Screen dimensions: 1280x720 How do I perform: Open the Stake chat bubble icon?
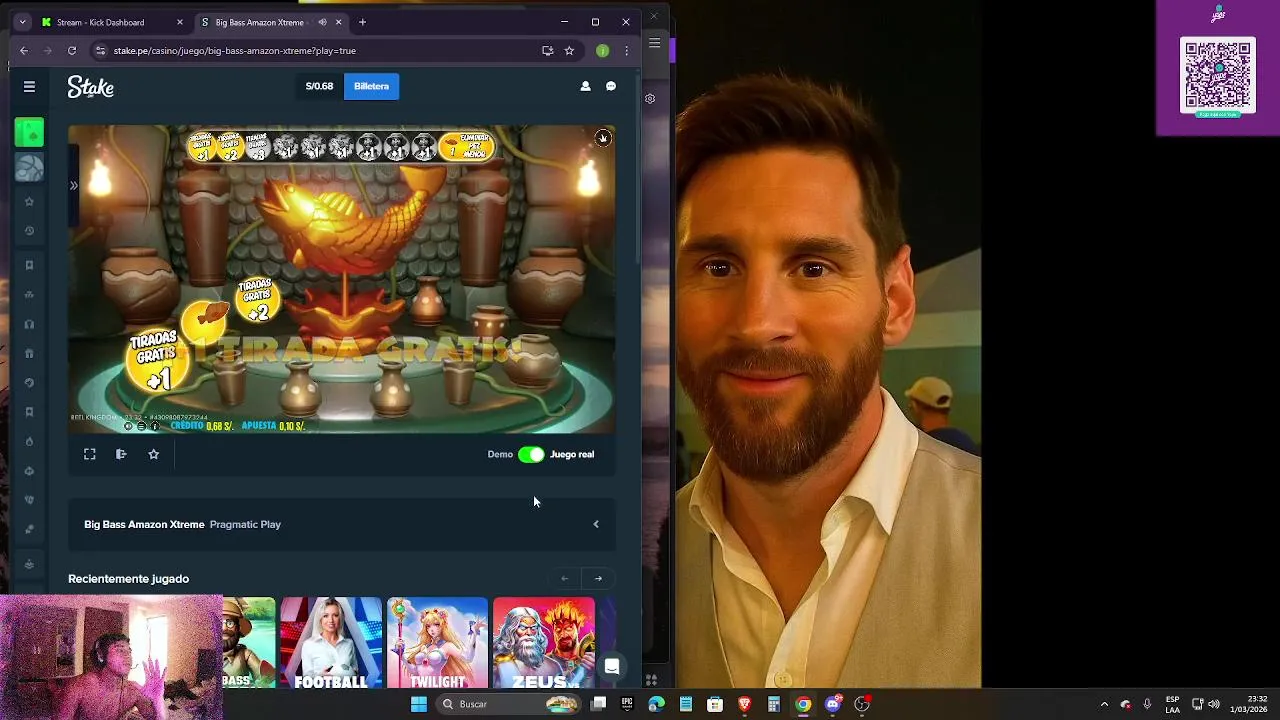[611, 86]
